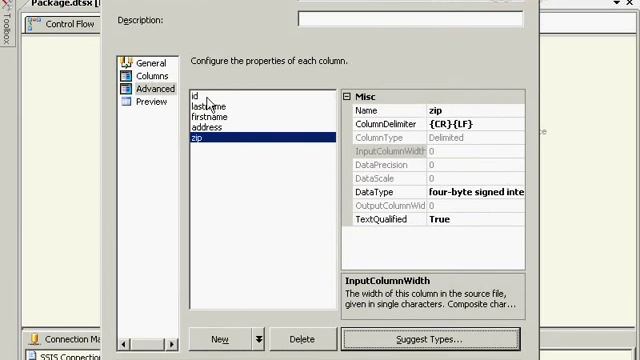Image resolution: width=640 pixels, height=360 pixels.
Task: Collapse the Misc property category
Action: coord(347,97)
